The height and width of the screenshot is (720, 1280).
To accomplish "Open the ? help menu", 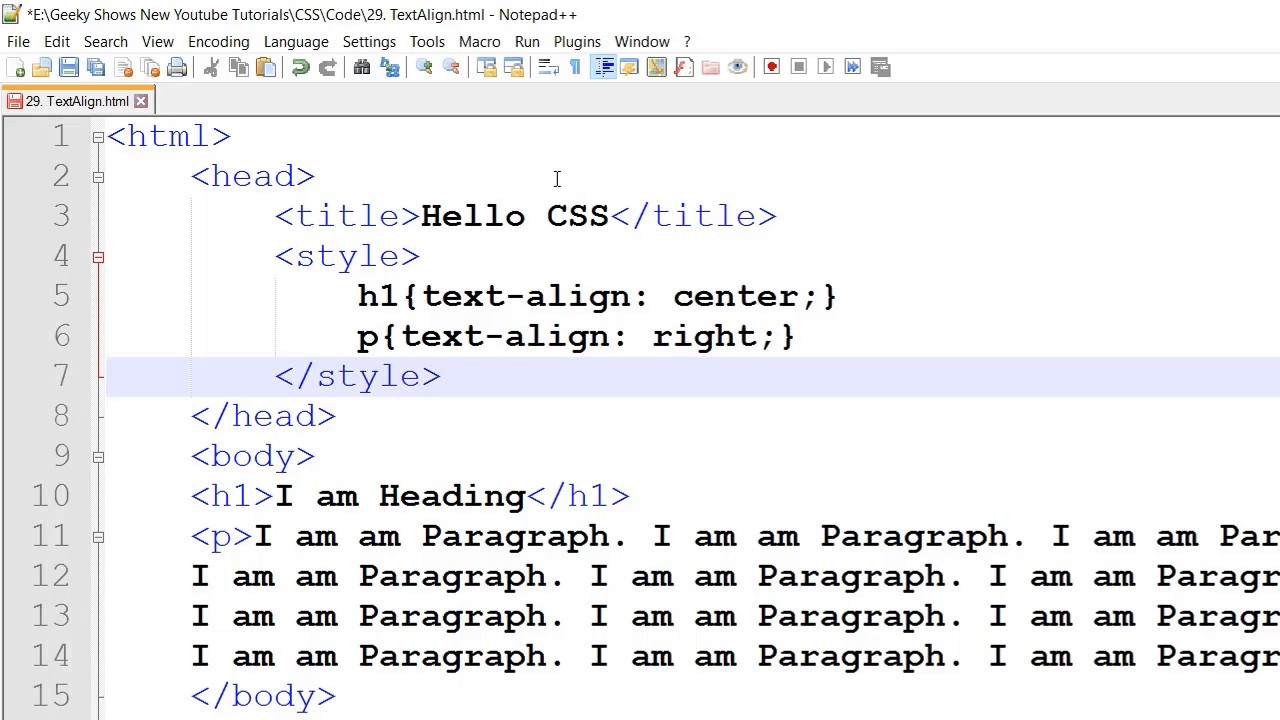I will tap(687, 42).
